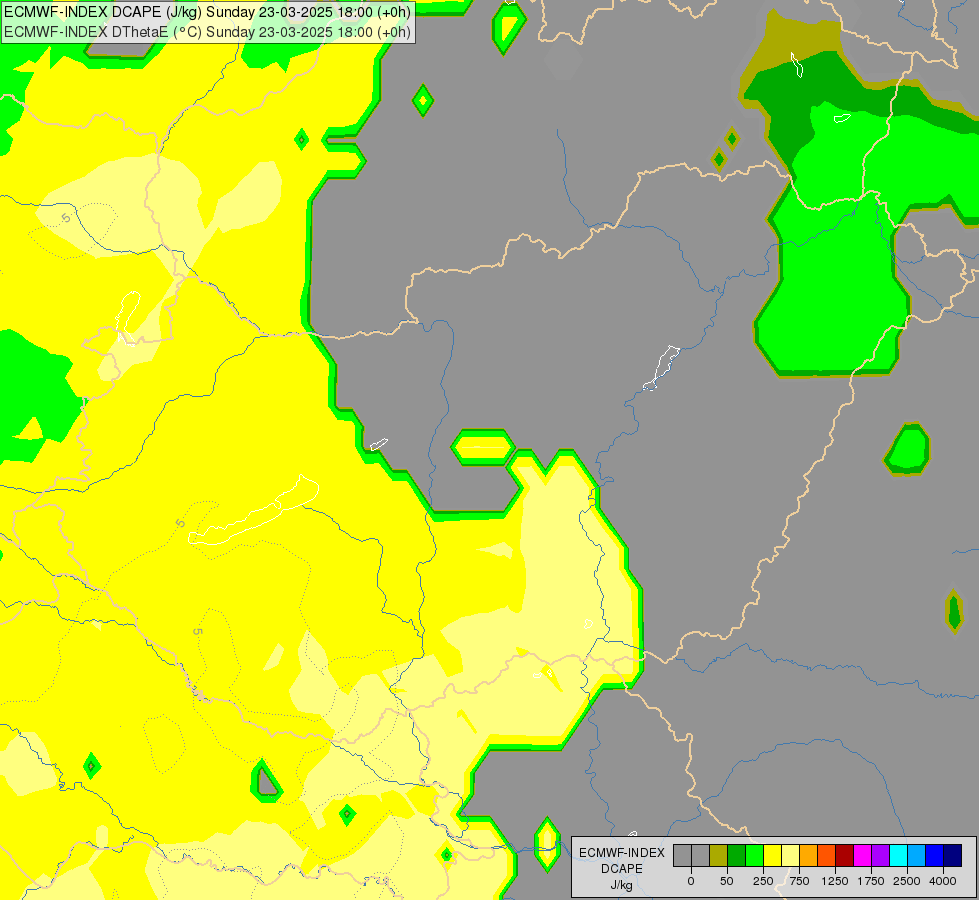This screenshot has height=900, width=979.
Task: Click the navy legend swatch
Action: coord(953,856)
